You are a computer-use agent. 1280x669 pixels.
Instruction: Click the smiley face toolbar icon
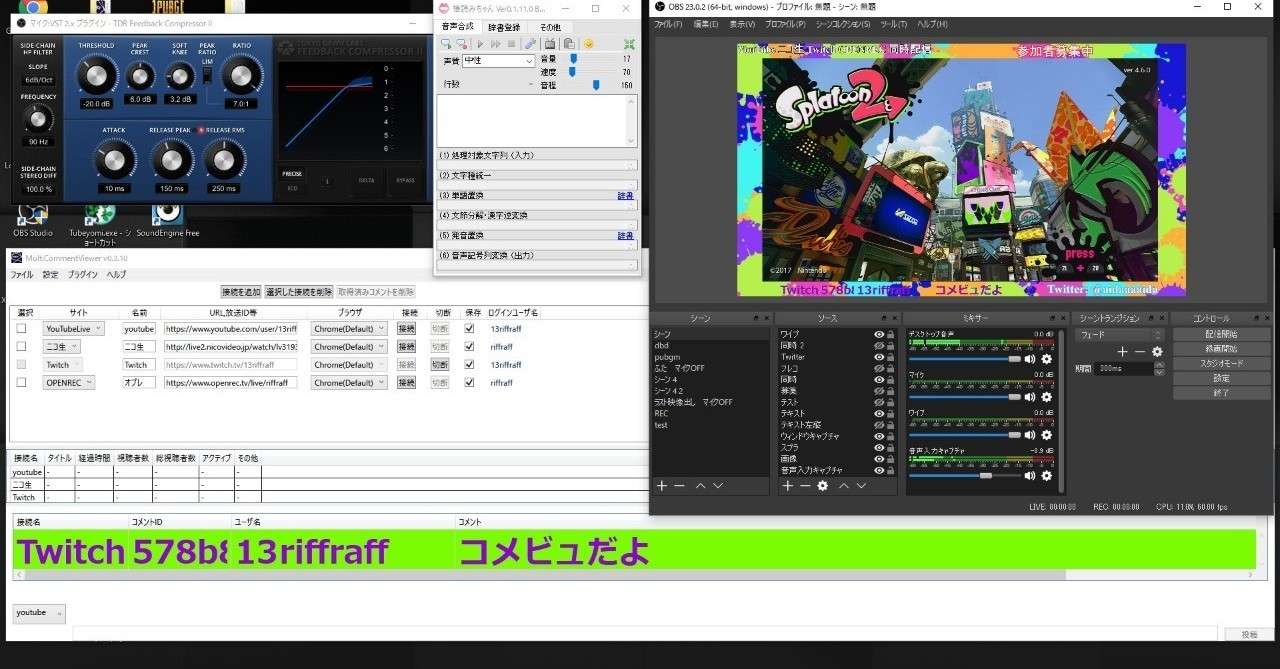pyautogui.click(x=588, y=44)
